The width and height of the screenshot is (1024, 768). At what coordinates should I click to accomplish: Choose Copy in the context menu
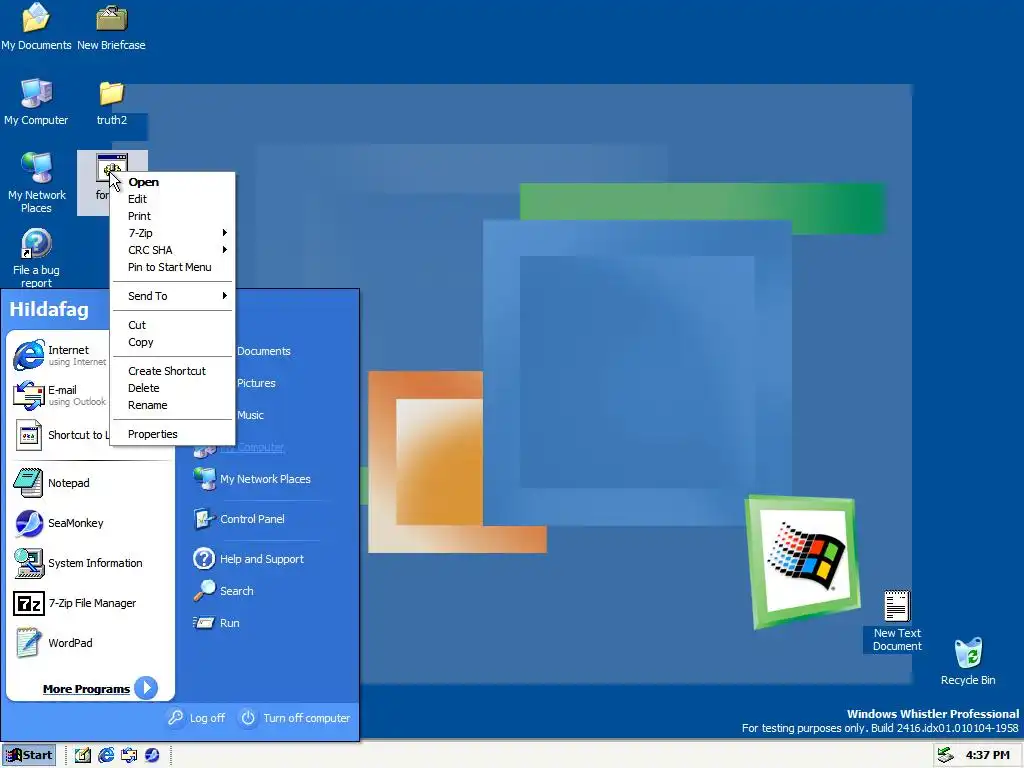coord(173,342)
